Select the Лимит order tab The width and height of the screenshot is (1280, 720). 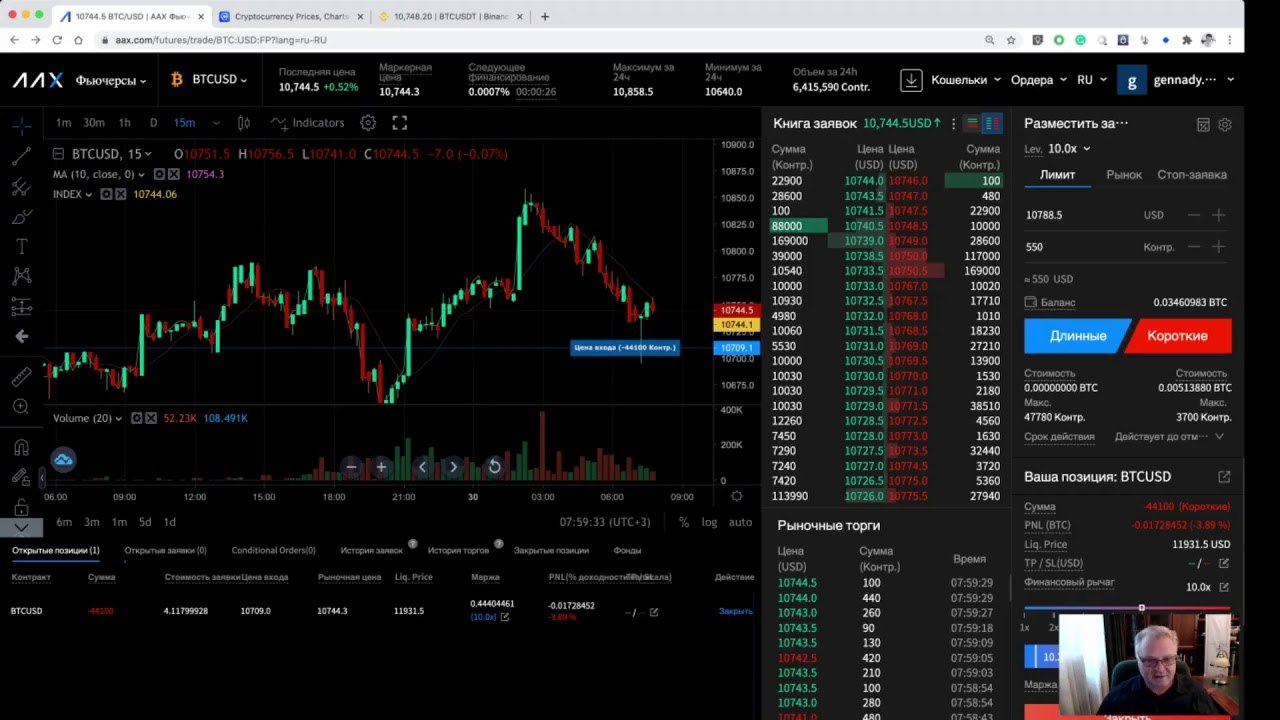(x=1057, y=175)
